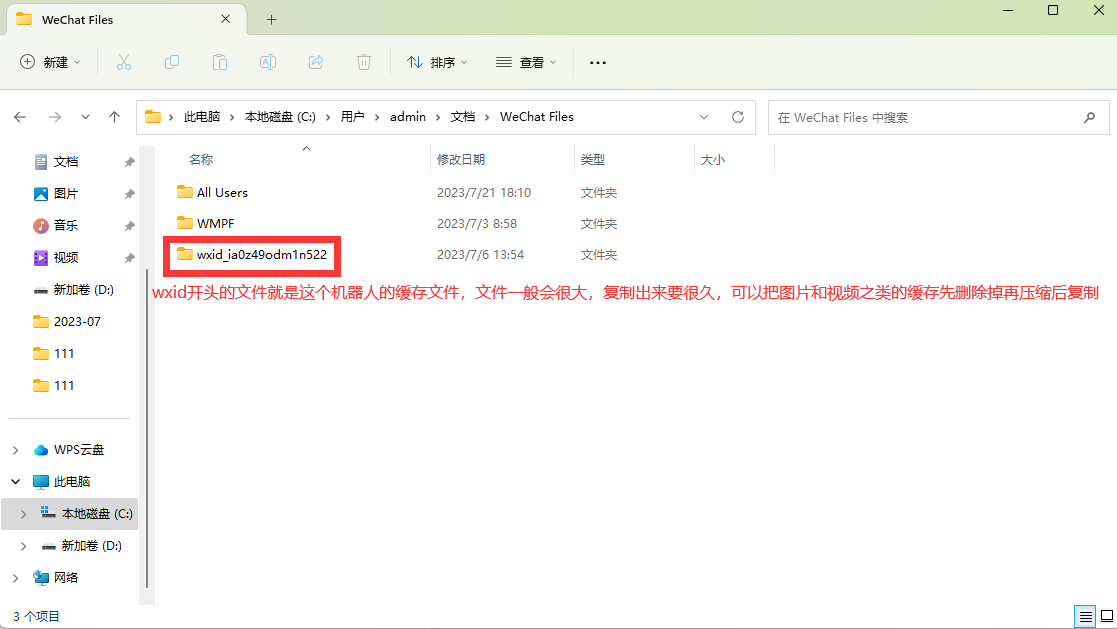The width and height of the screenshot is (1117, 629).
Task: Click the Delete trash icon
Action: 364,62
